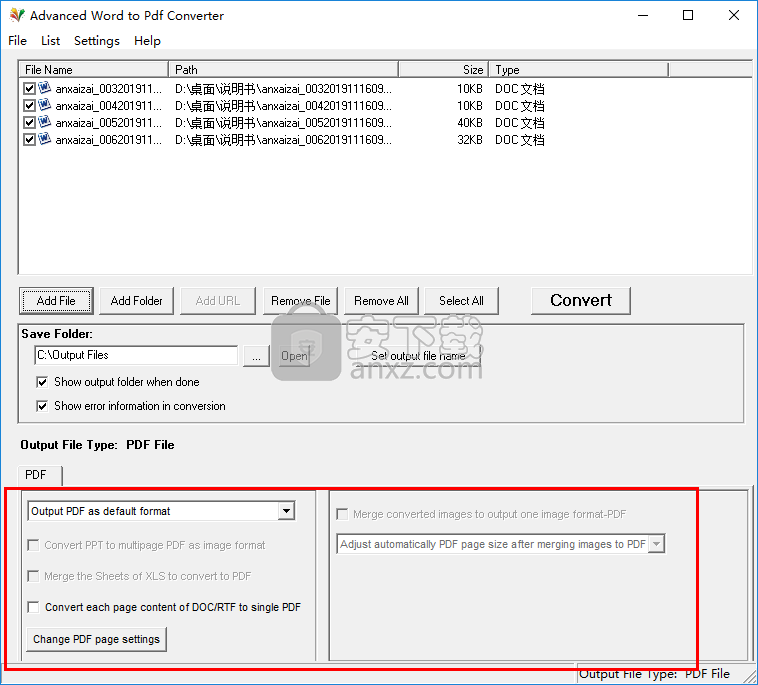Click the Word icon of anxaizai_003201911 row
The width and height of the screenshot is (758, 685).
[44, 88]
